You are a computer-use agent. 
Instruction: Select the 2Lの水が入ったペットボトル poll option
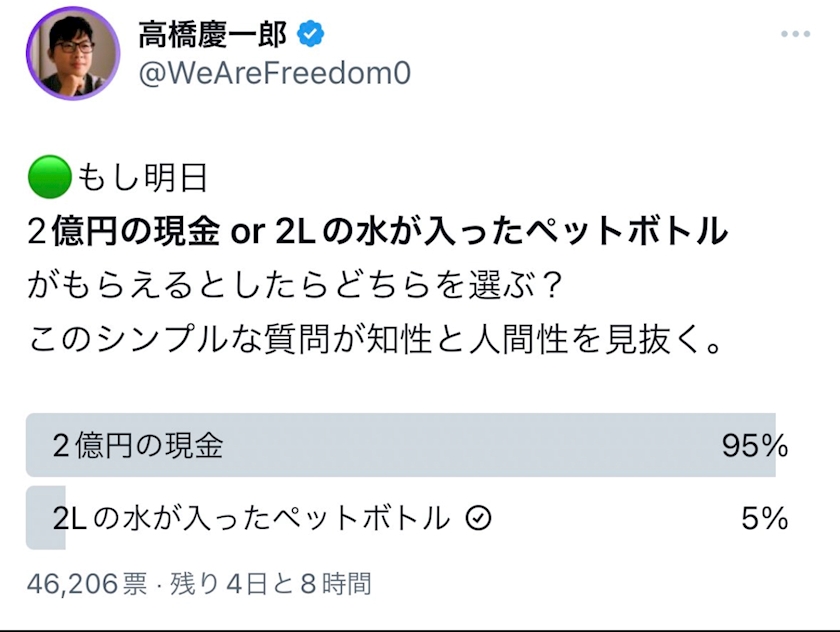[x=250, y=518]
